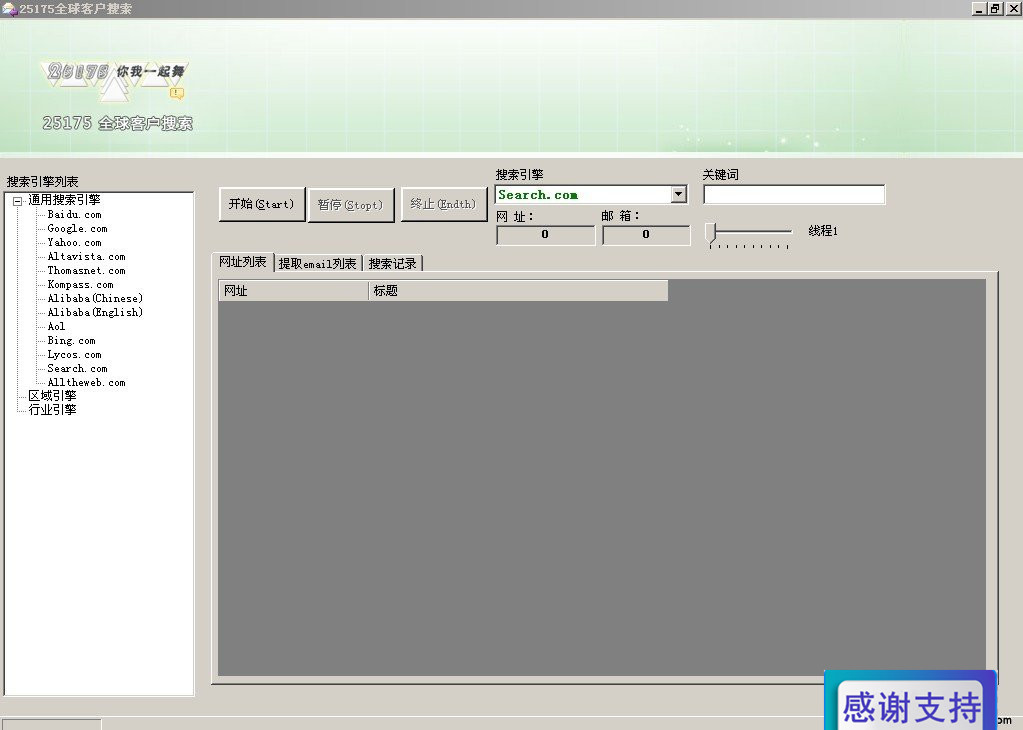Switch to the 搜索记录 tab
Screen dimensions: 1023x730
point(393,264)
